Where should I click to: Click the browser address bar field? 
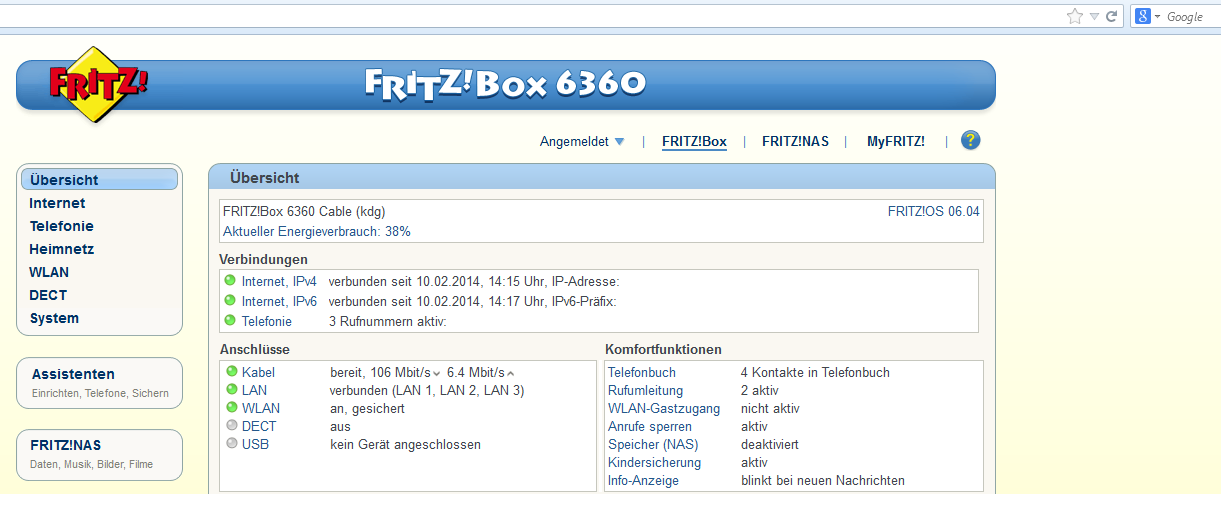click(x=530, y=16)
